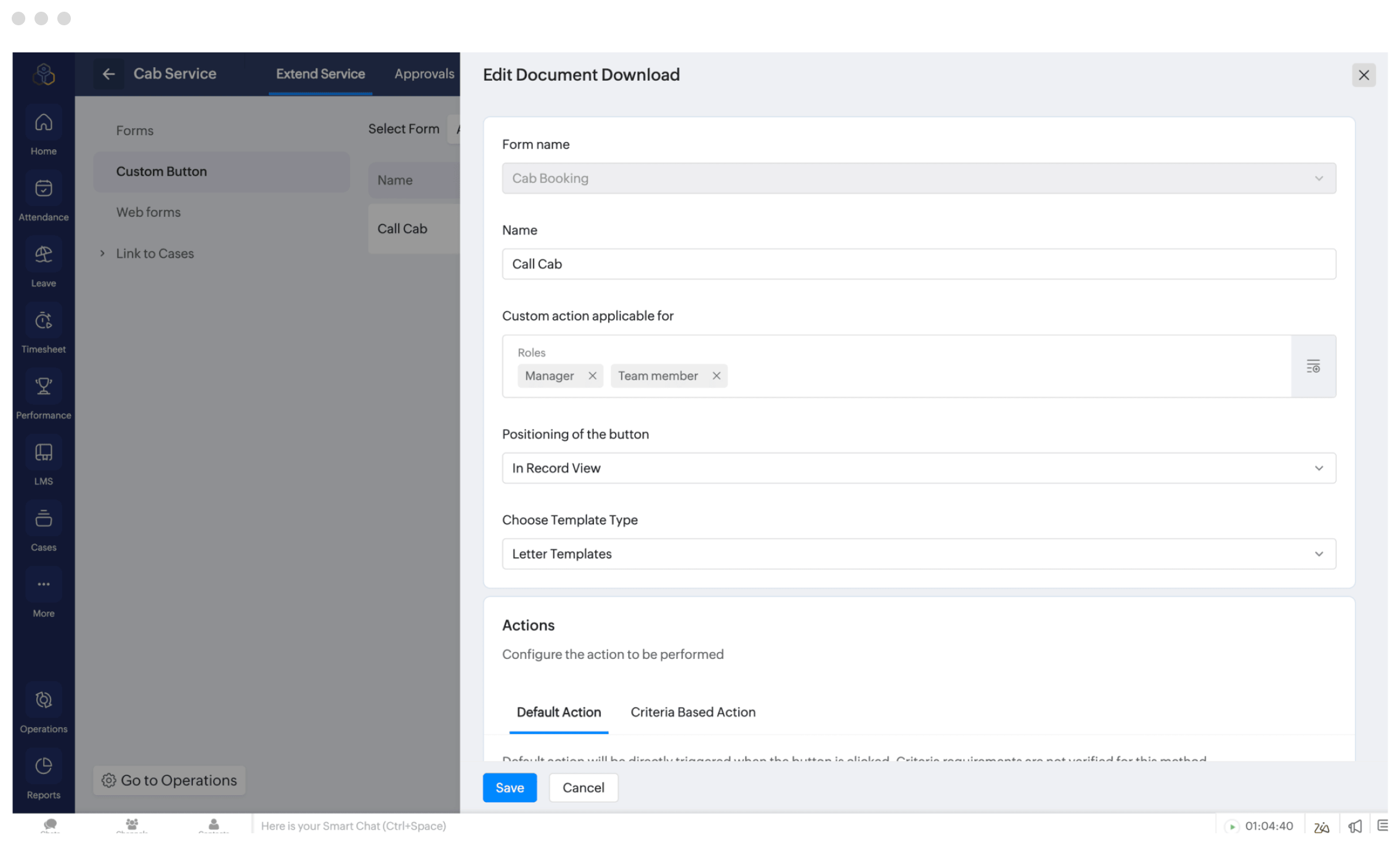Screen dimensions: 1400x853
Task: Open the Timesheet module in sidebar
Action: (x=43, y=321)
